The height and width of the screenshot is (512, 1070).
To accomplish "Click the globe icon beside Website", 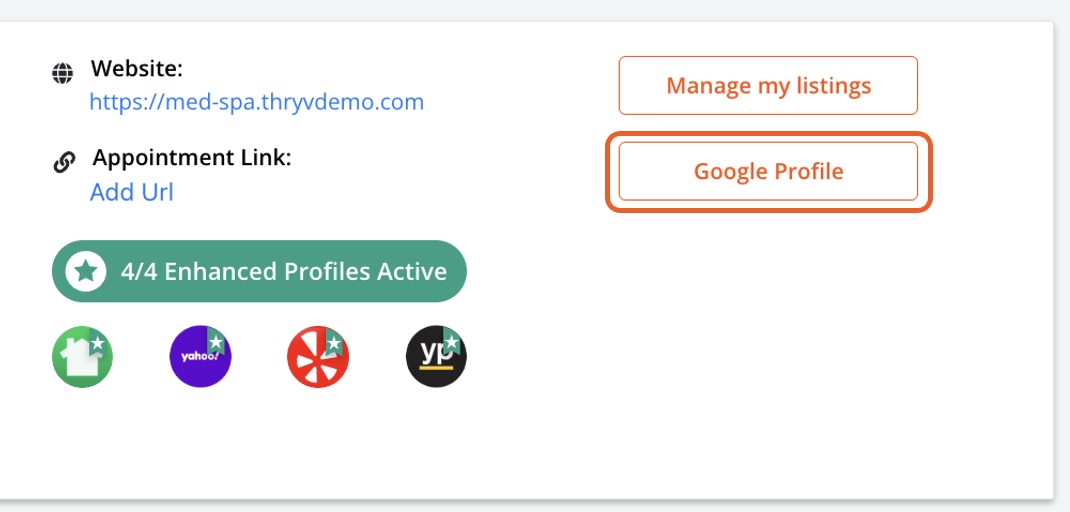I will (x=64, y=73).
